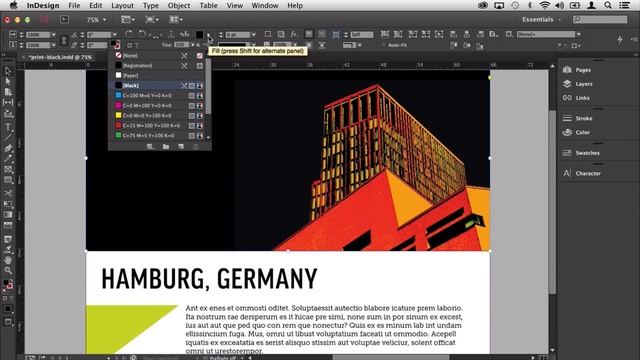Select the Selection tool arrow
Screen dimensions: 640x360
pos(8,71)
